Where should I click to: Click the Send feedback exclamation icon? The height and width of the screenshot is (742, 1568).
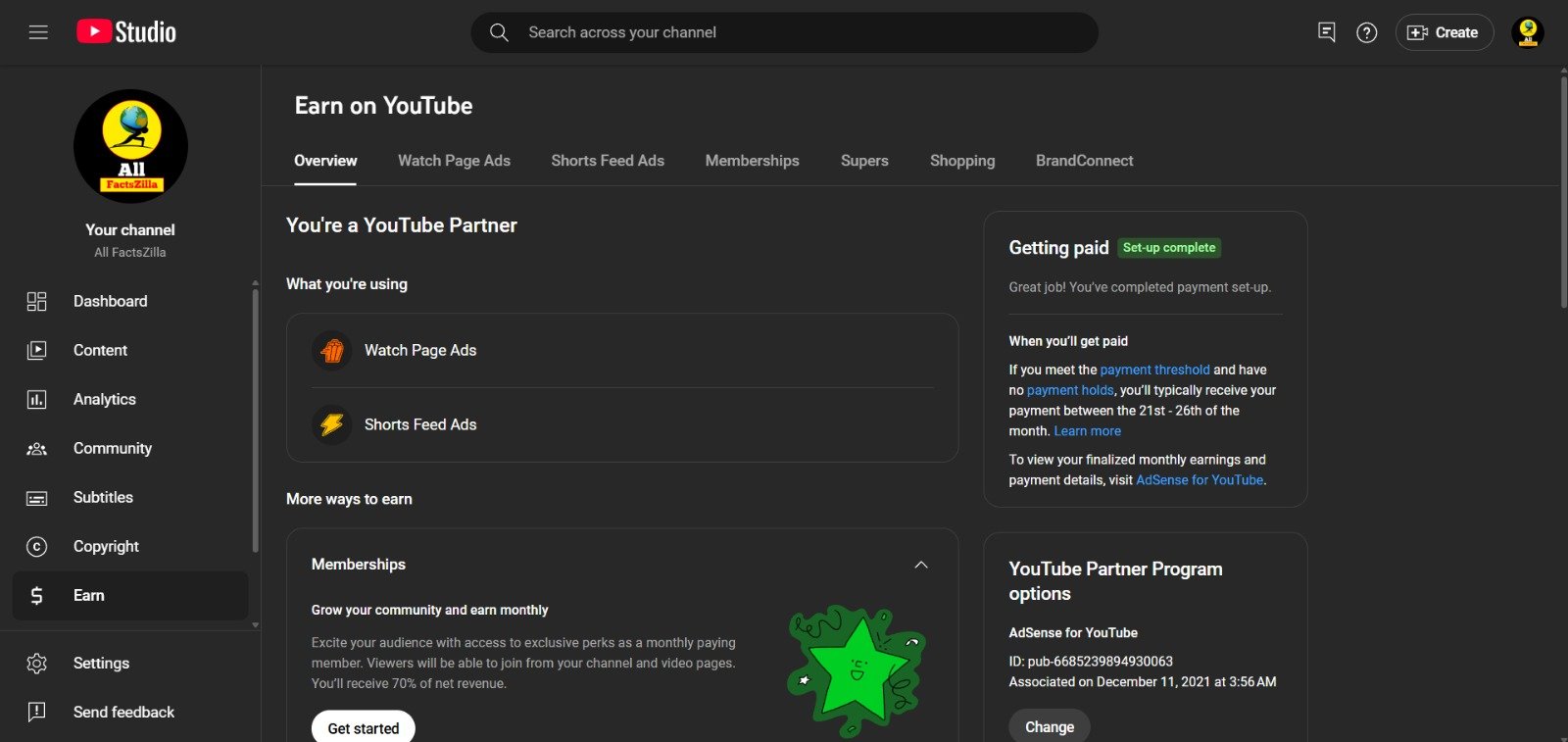pyautogui.click(x=36, y=712)
